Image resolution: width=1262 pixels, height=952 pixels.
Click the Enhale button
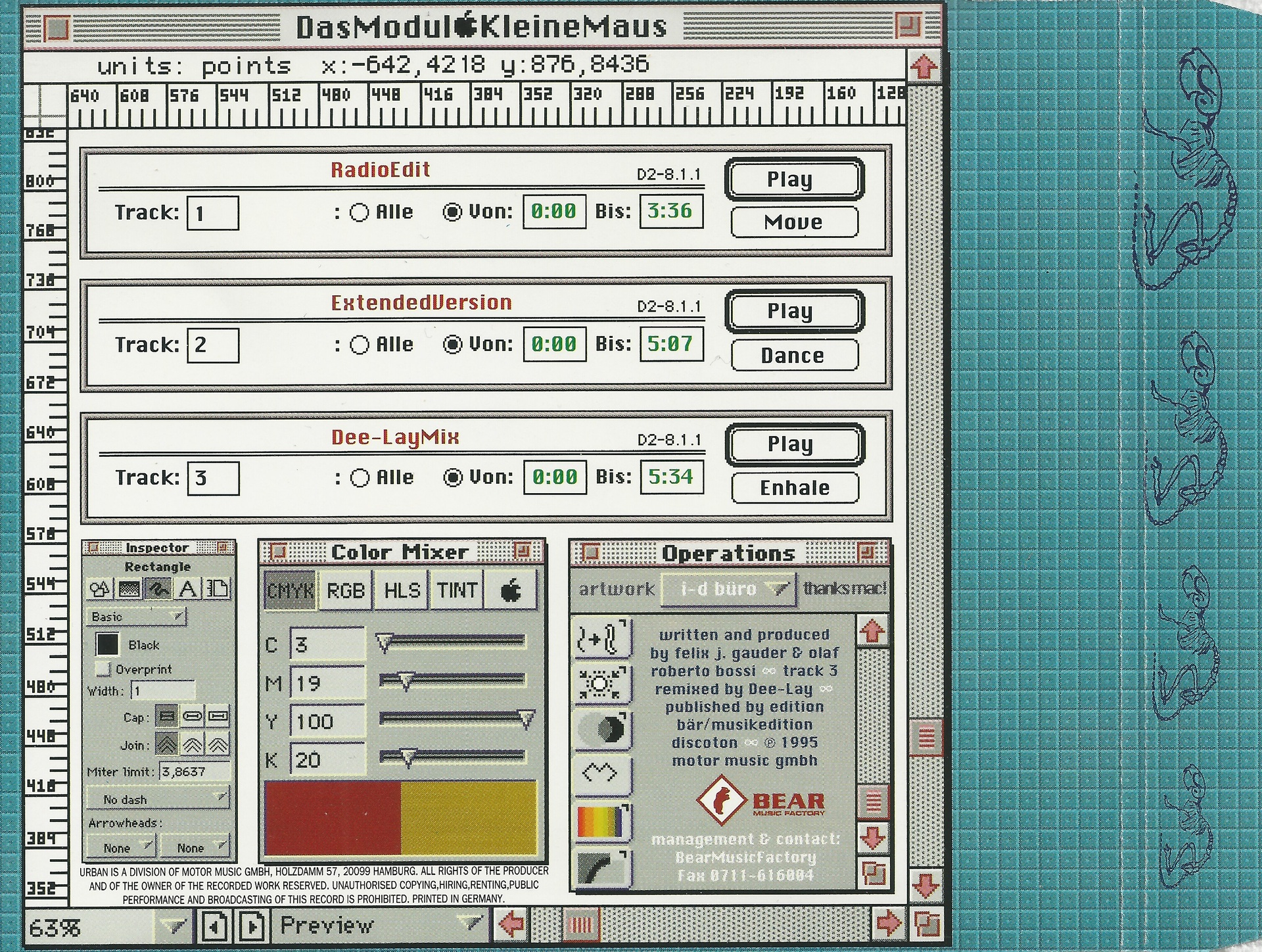[x=795, y=488]
